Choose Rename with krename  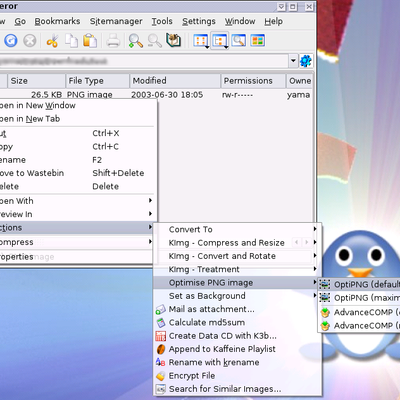click(237, 362)
